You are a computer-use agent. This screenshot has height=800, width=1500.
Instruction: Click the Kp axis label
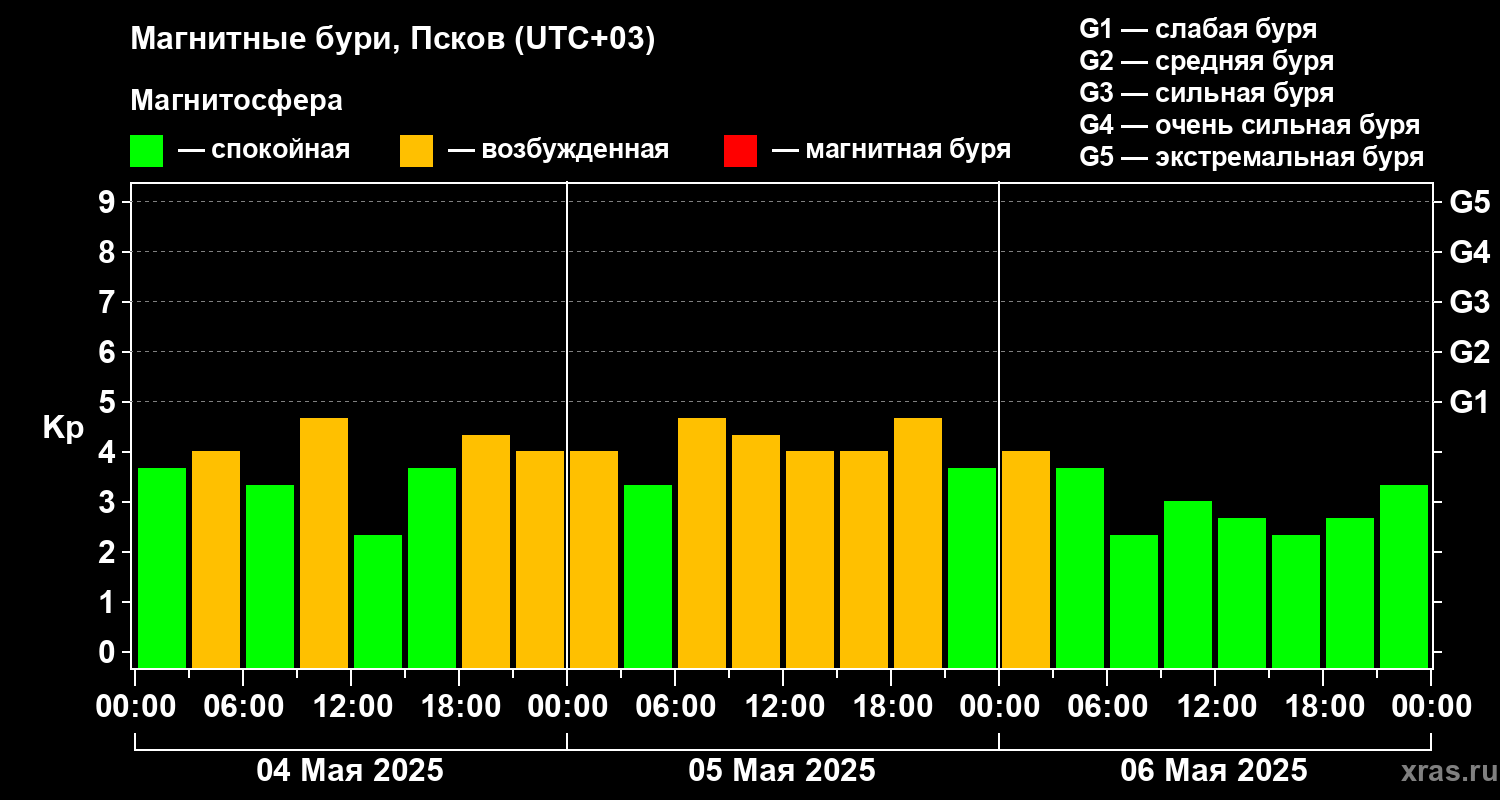pyautogui.click(x=63, y=428)
